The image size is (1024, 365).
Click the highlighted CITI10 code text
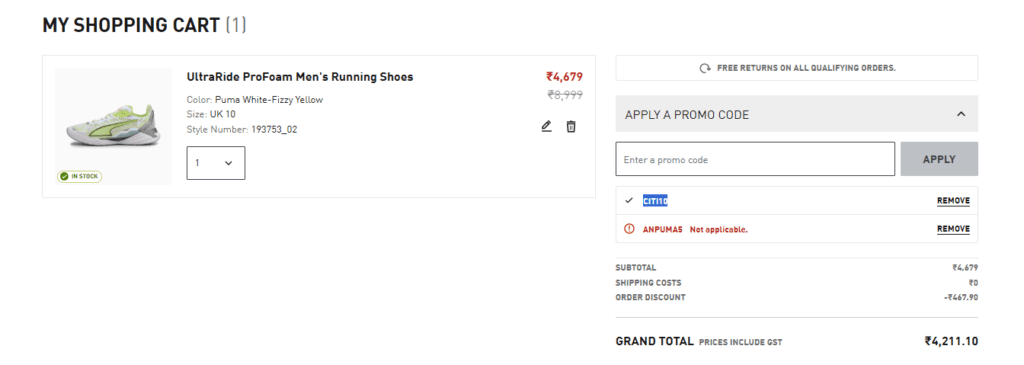pos(655,201)
